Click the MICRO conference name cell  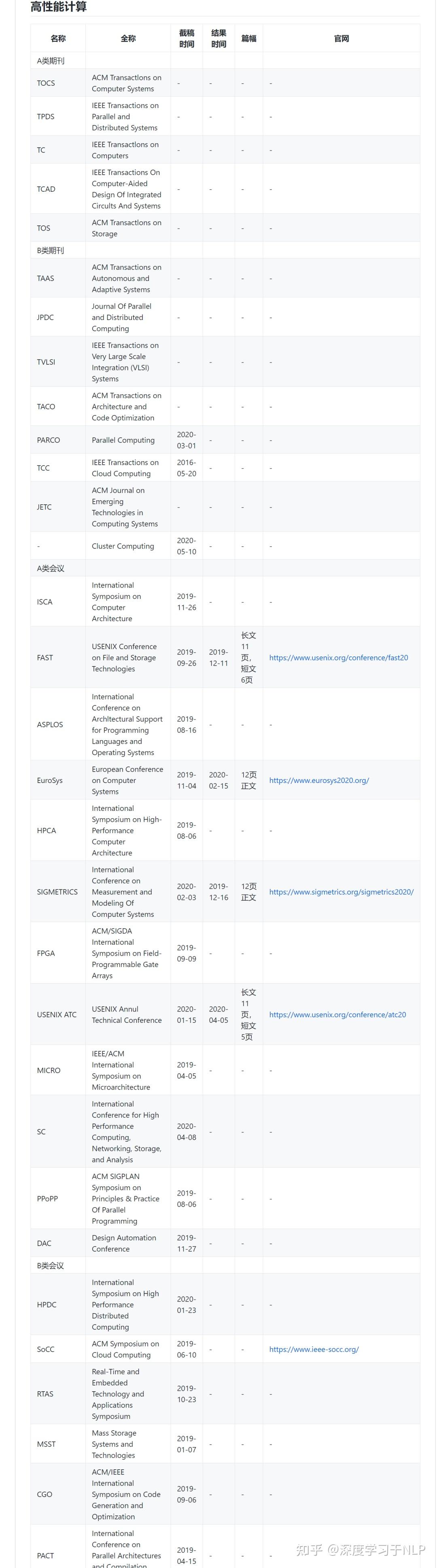49,1070
